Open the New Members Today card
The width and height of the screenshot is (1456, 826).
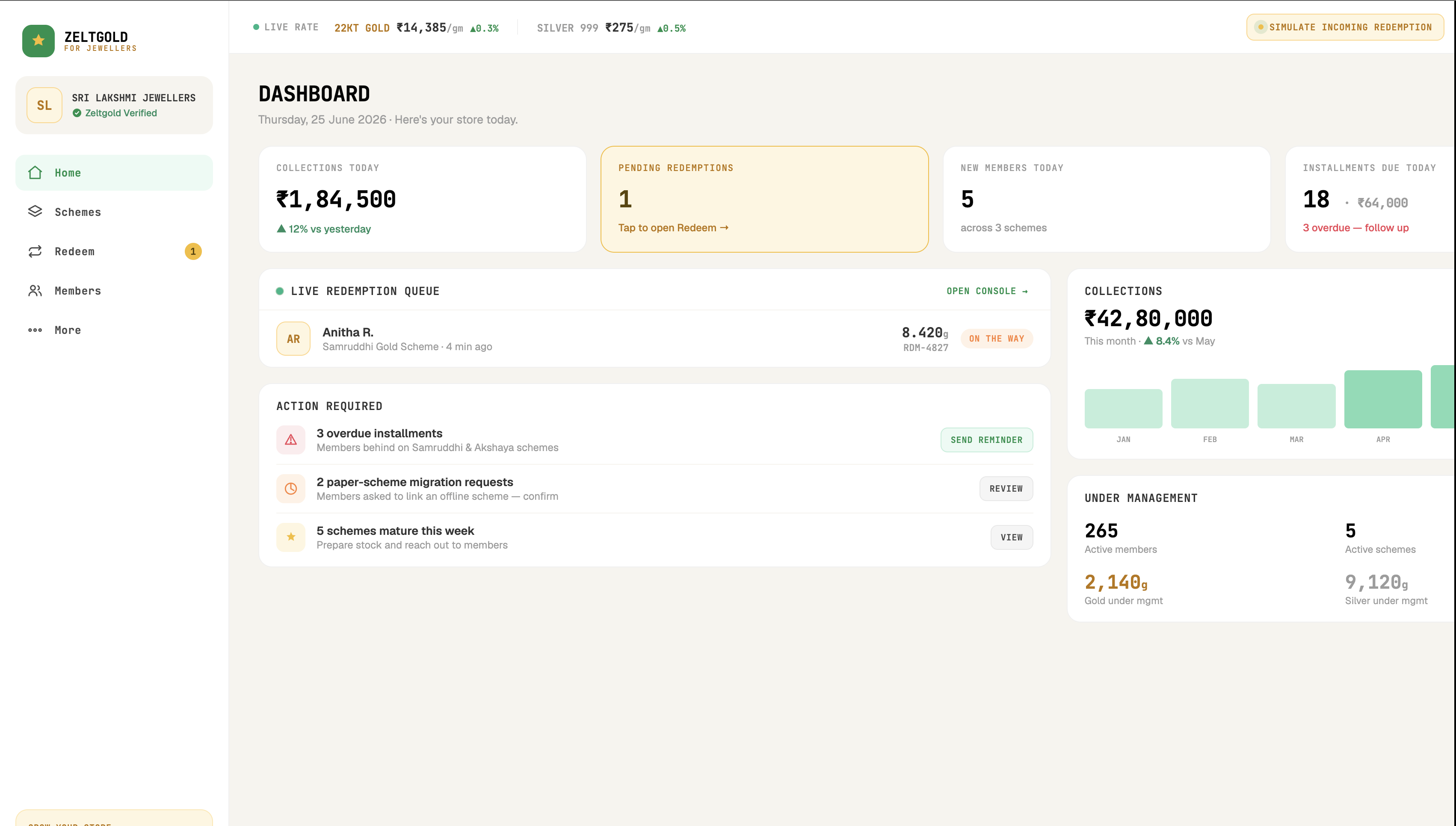[x=1107, y=199]
